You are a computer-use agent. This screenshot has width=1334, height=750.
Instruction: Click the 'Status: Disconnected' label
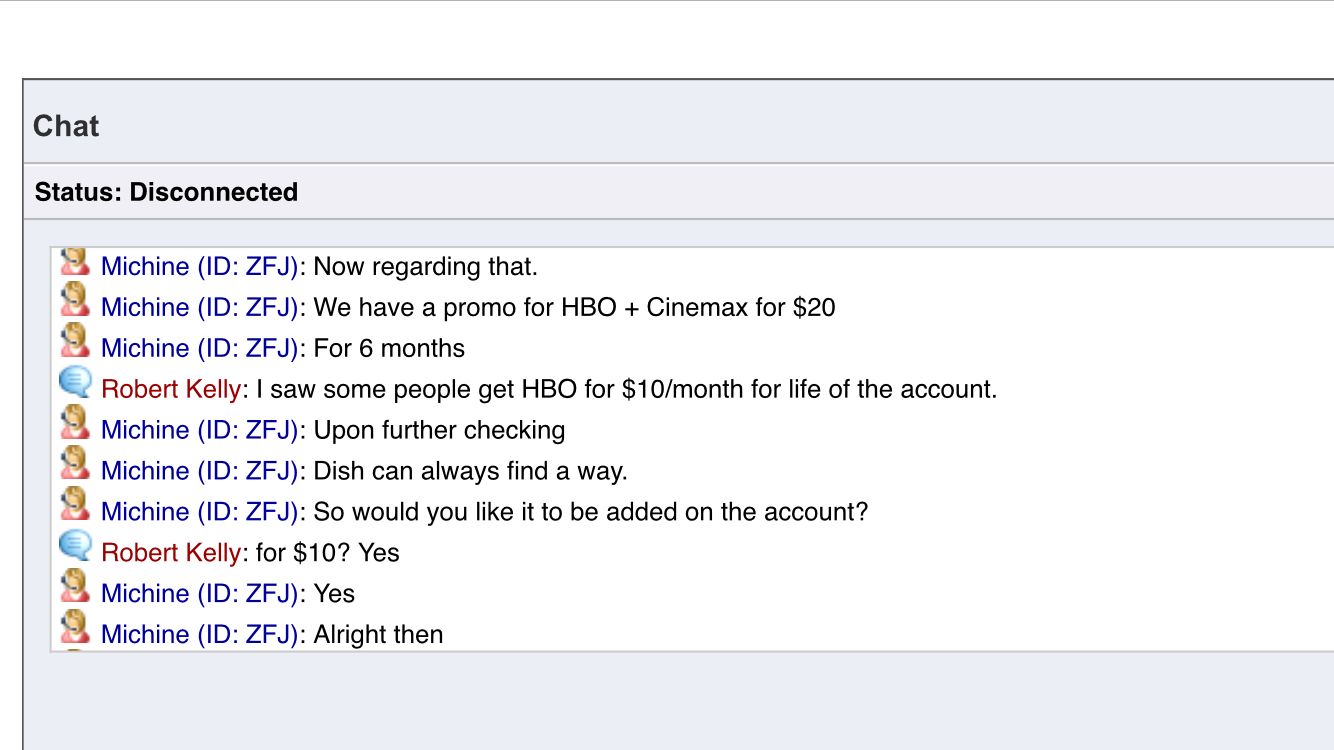coord(166,192)
